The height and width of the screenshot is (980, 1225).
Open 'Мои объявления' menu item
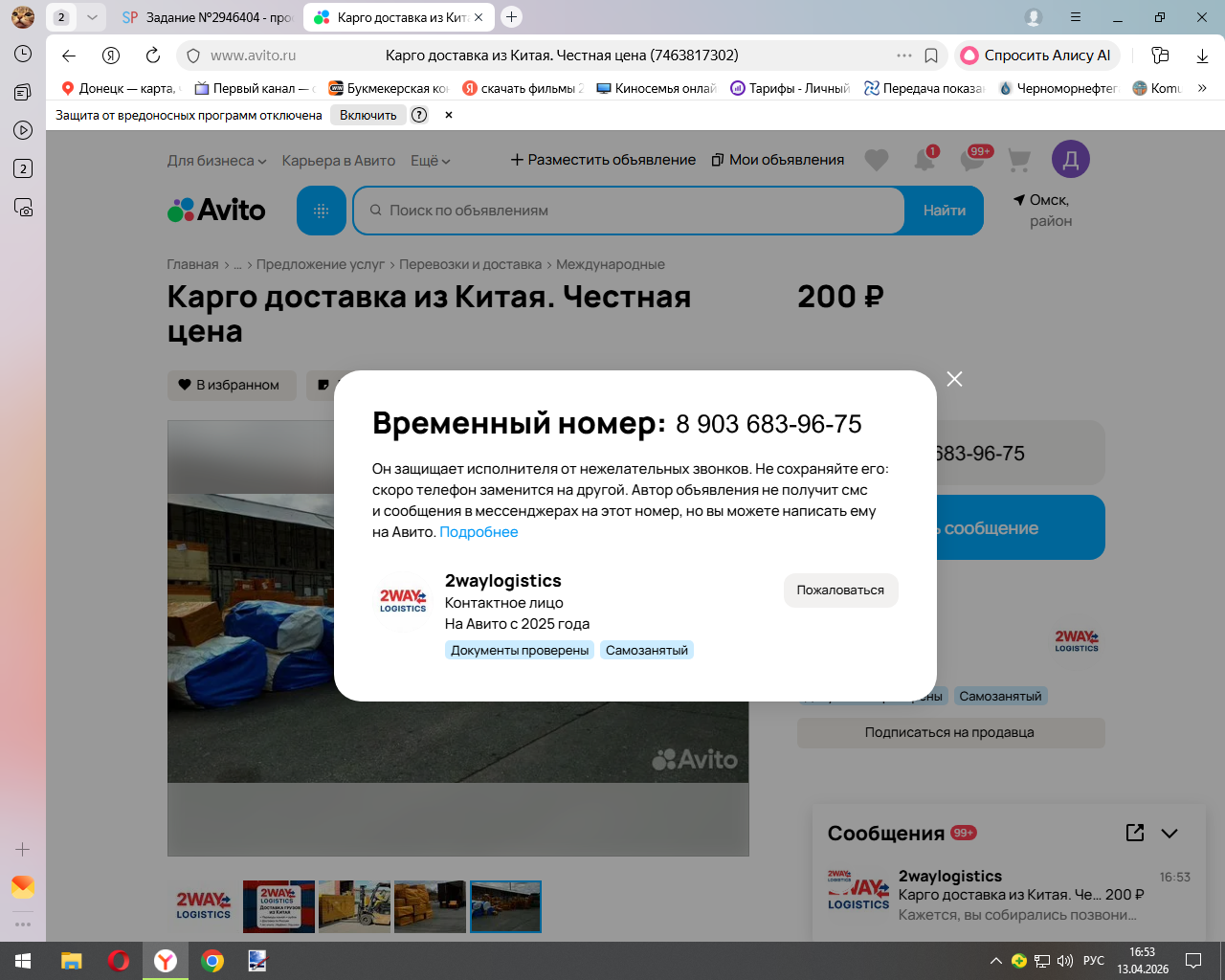778,160
